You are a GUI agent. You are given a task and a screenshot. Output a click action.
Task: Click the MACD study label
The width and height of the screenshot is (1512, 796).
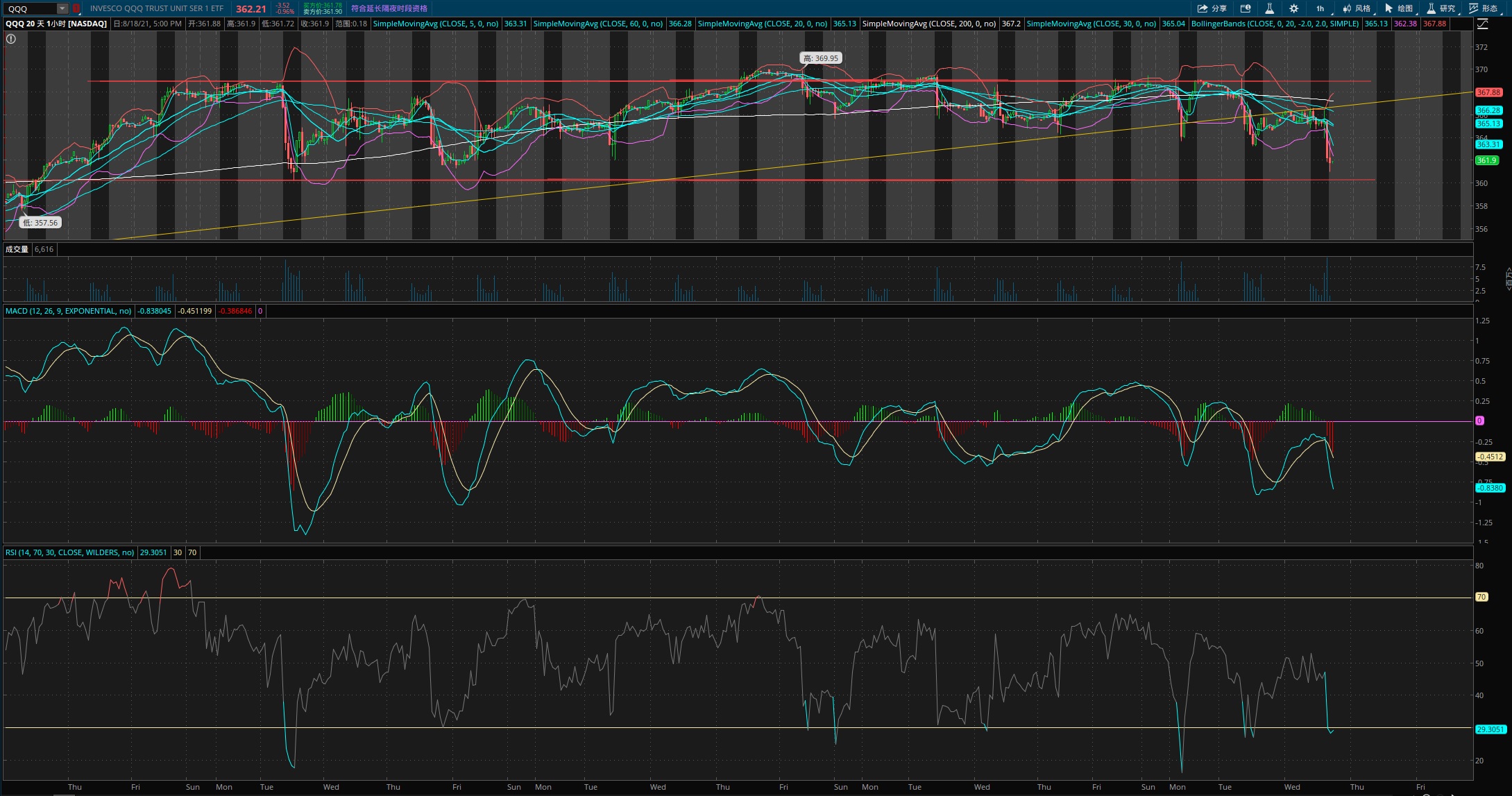(68, 311)
